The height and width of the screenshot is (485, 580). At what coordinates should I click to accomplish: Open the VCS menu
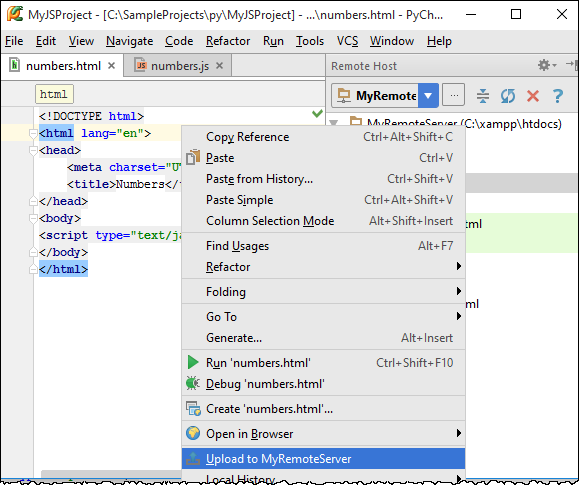(x=347, y=41)
